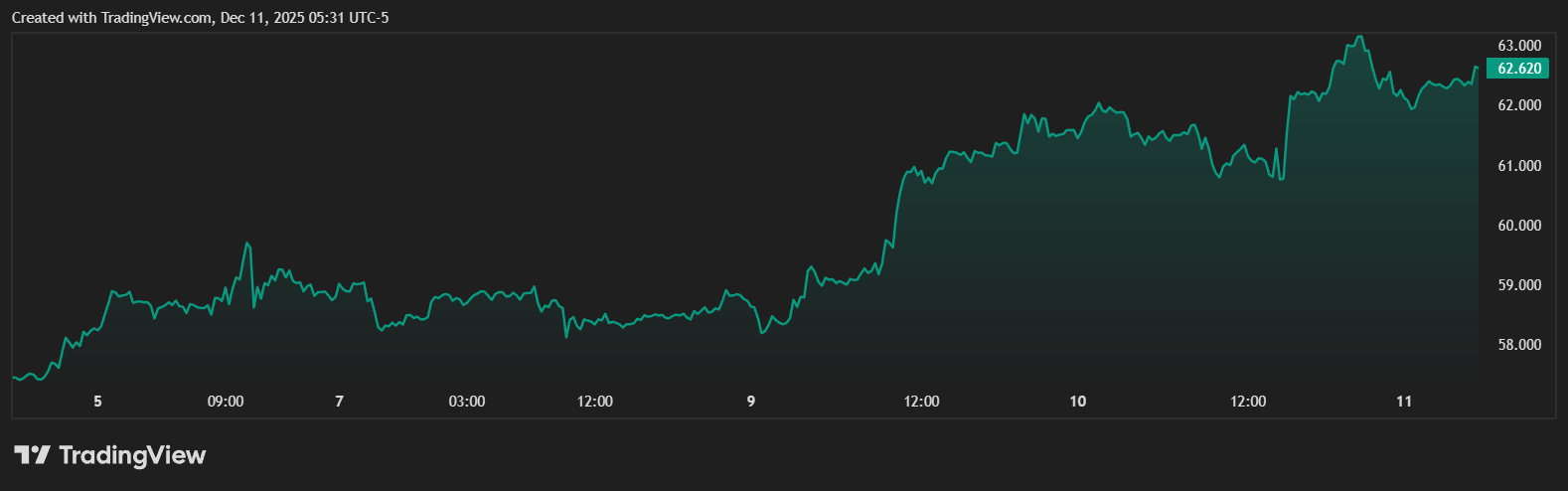Select the 03:00 time axis label
The width and height of the screenshot is (1568, 491).
click(467, 402)
